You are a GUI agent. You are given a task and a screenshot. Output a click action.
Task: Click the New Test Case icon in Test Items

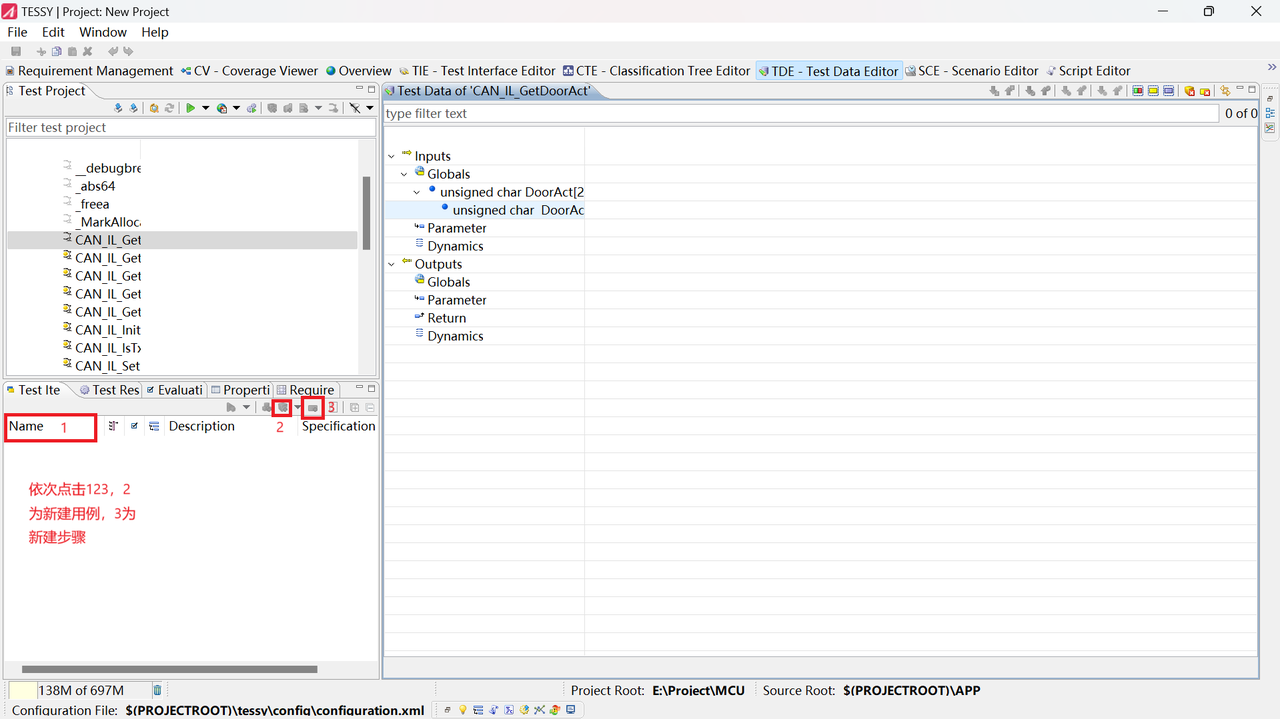(x=283, y=407)
